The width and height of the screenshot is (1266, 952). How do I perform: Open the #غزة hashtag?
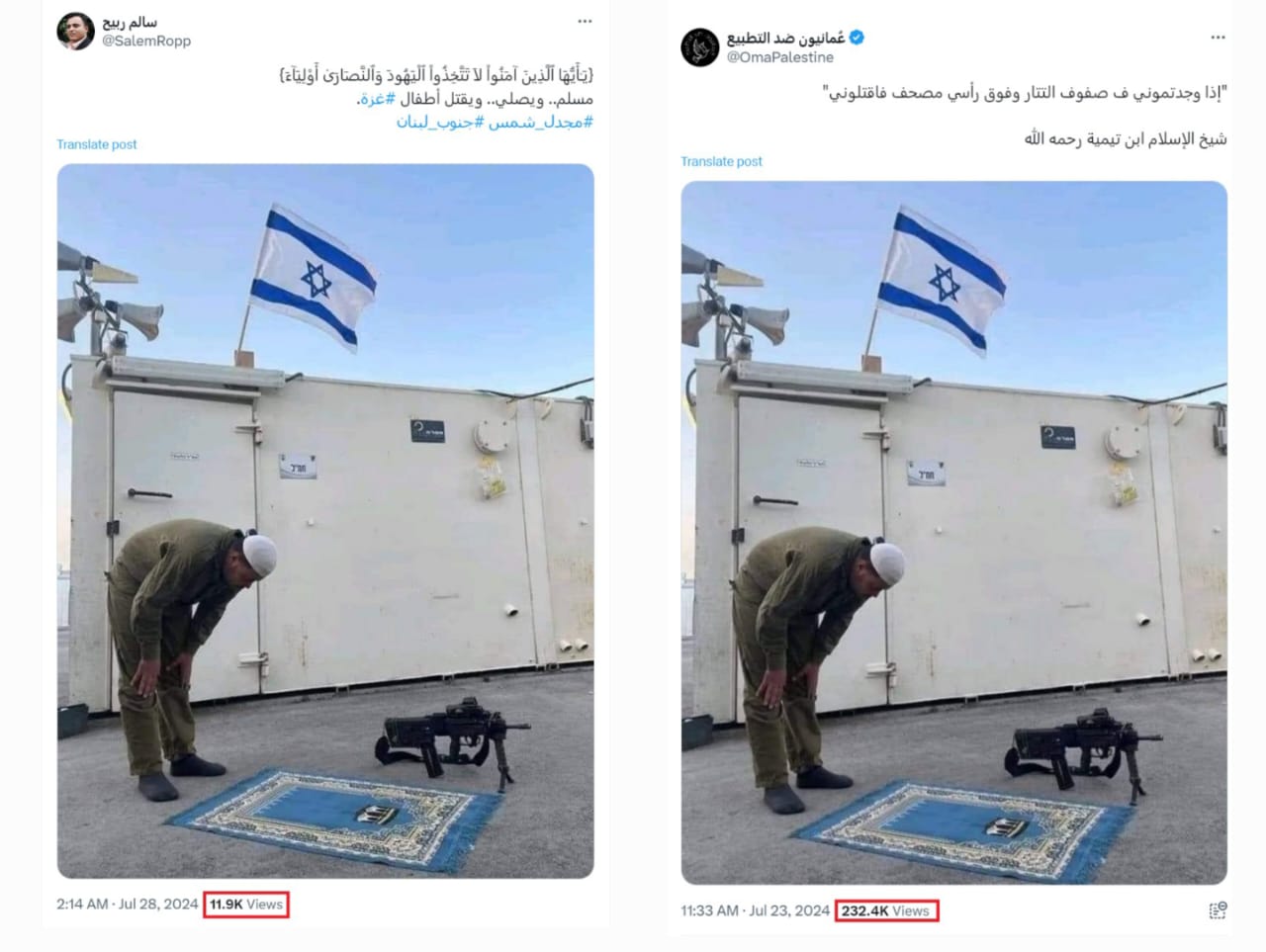click(x=377, y=99)
